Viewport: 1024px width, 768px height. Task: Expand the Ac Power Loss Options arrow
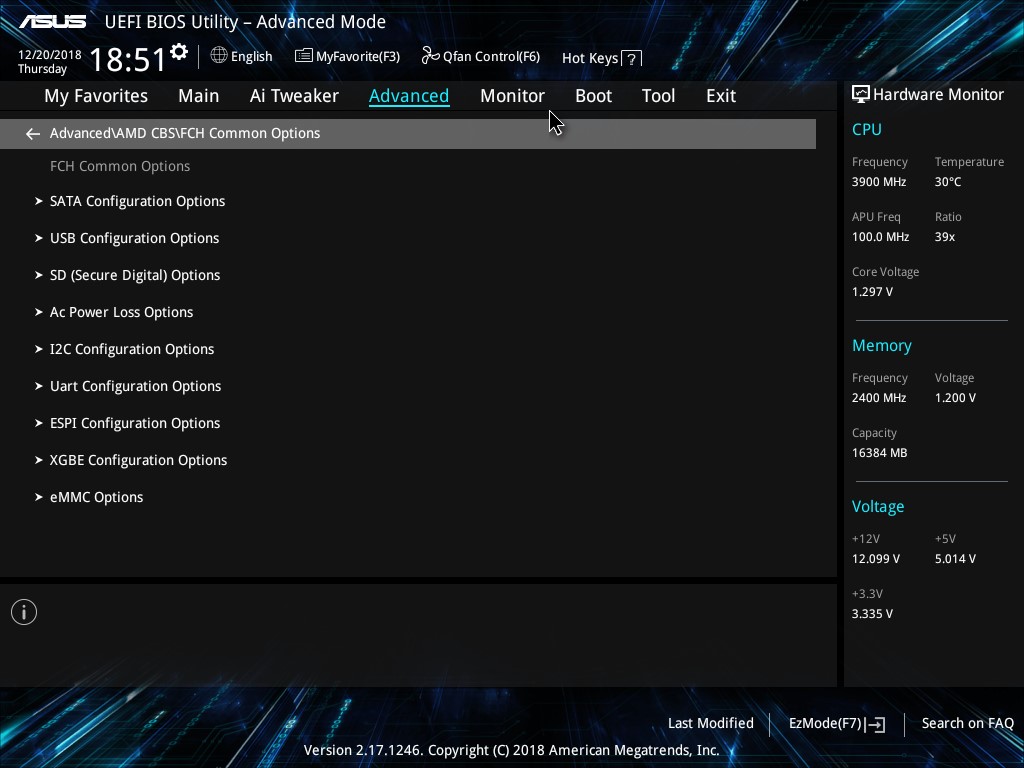[x=39, y=312]
